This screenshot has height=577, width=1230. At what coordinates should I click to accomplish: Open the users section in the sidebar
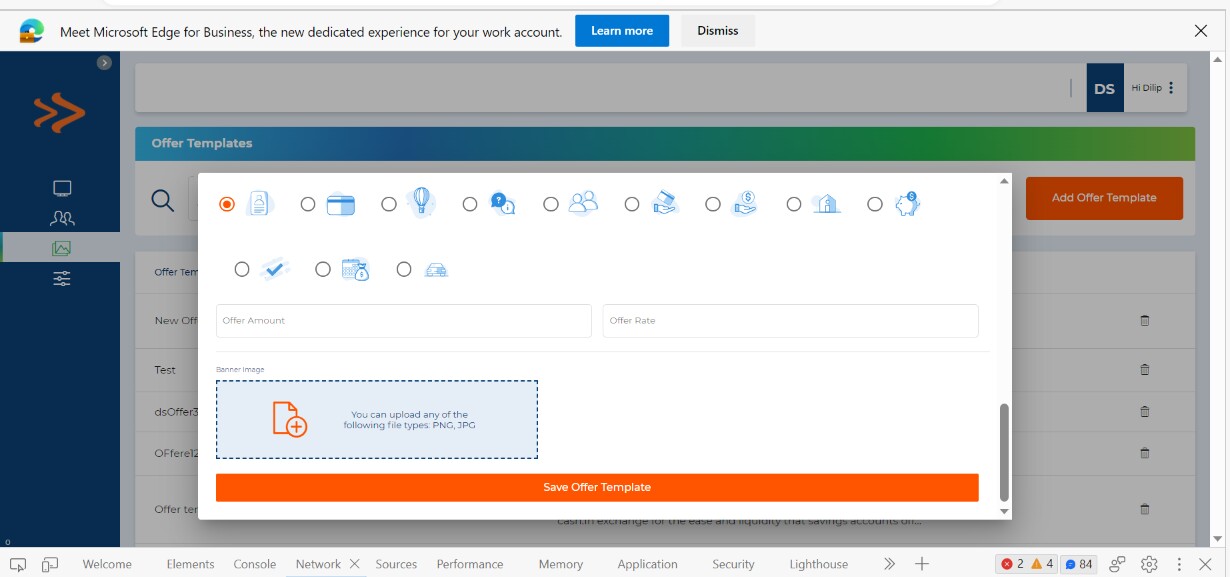tap(61, 217)
